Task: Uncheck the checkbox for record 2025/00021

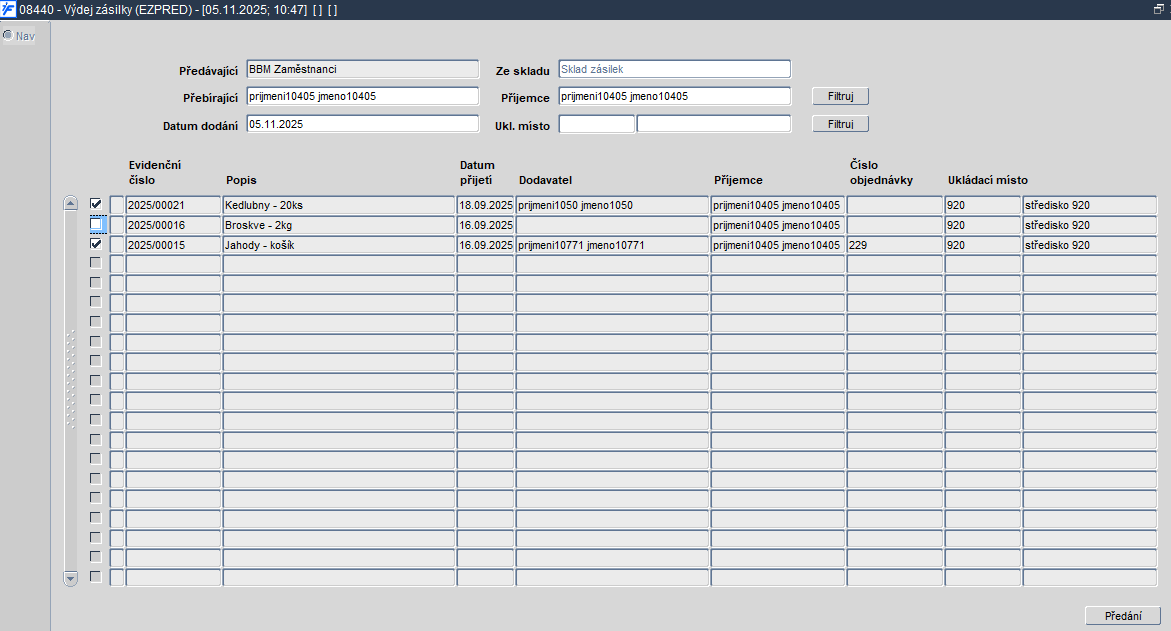Action: [x=96, y=204]
